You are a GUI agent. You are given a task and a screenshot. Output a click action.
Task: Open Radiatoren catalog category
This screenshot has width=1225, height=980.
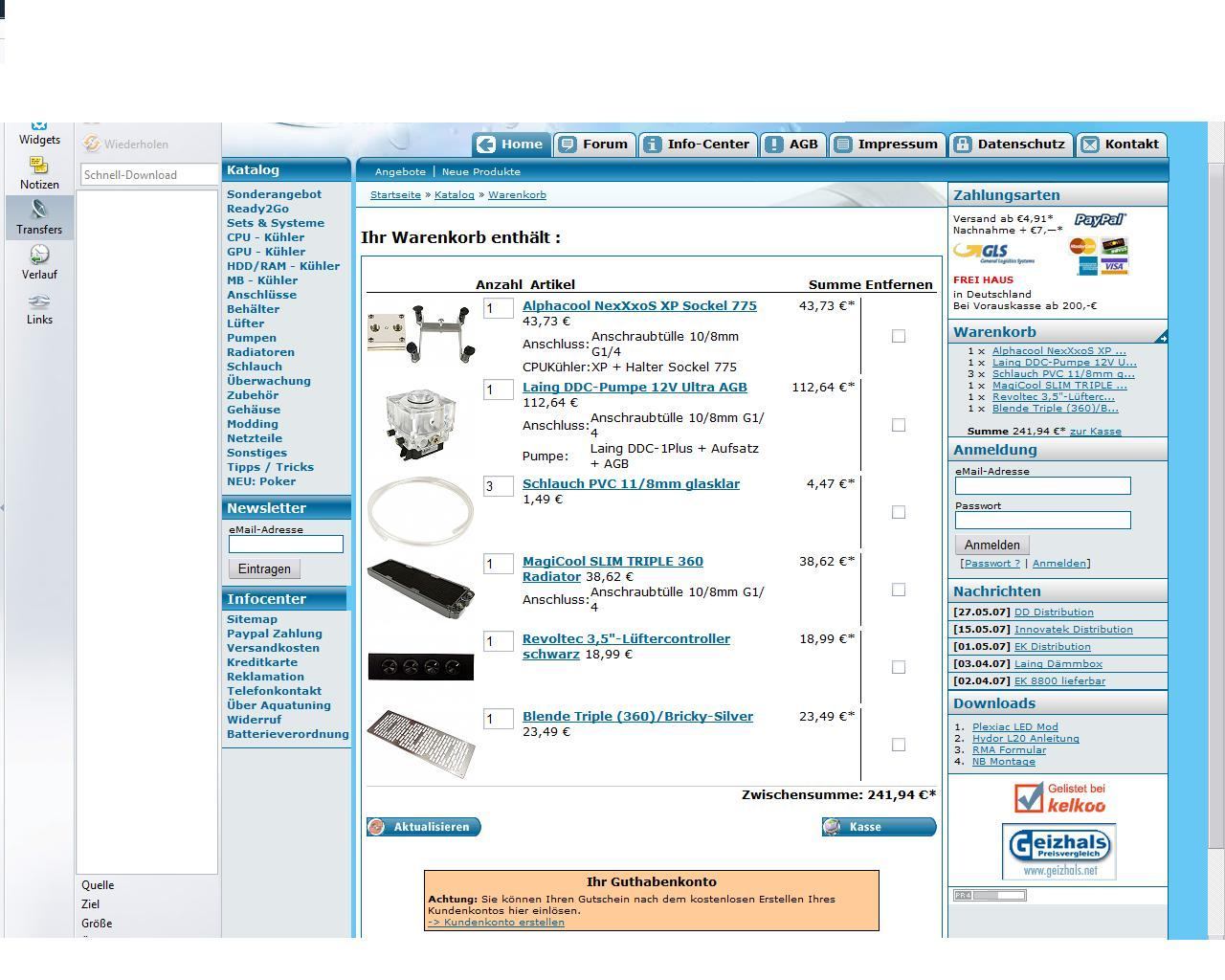(260, 352)
